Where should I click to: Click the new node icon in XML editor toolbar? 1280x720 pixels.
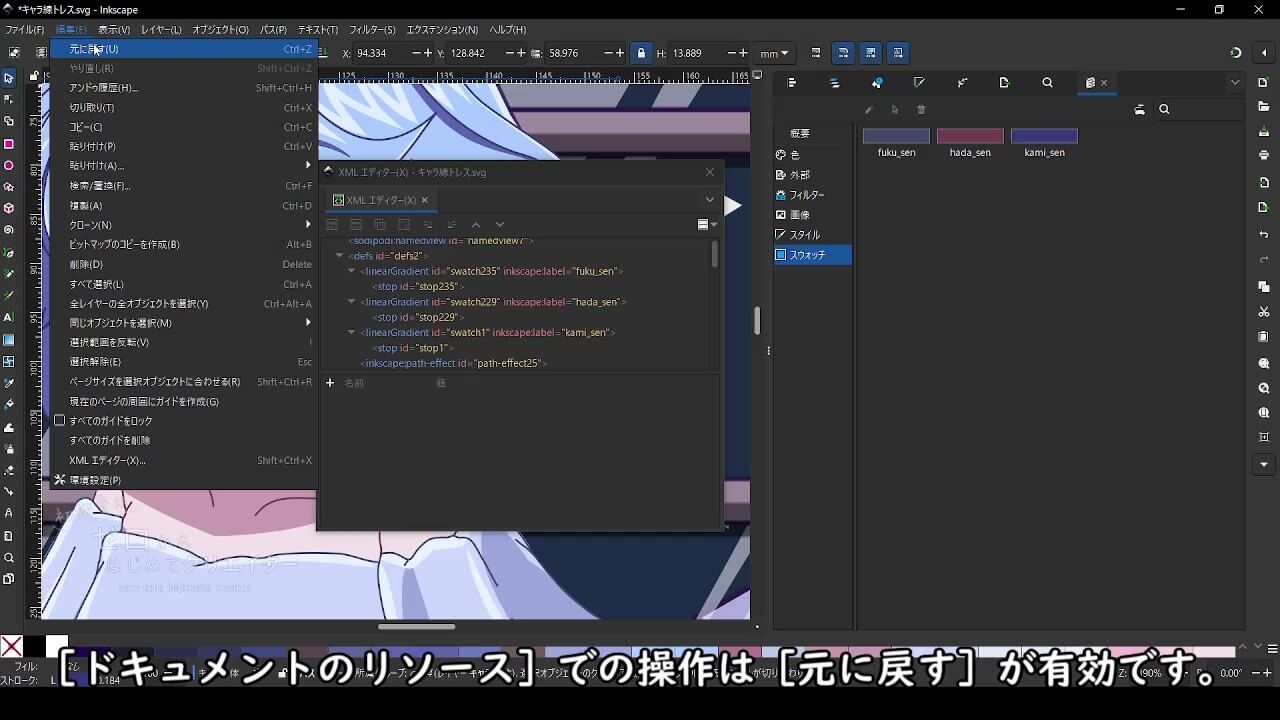click(x=332, y=225)
